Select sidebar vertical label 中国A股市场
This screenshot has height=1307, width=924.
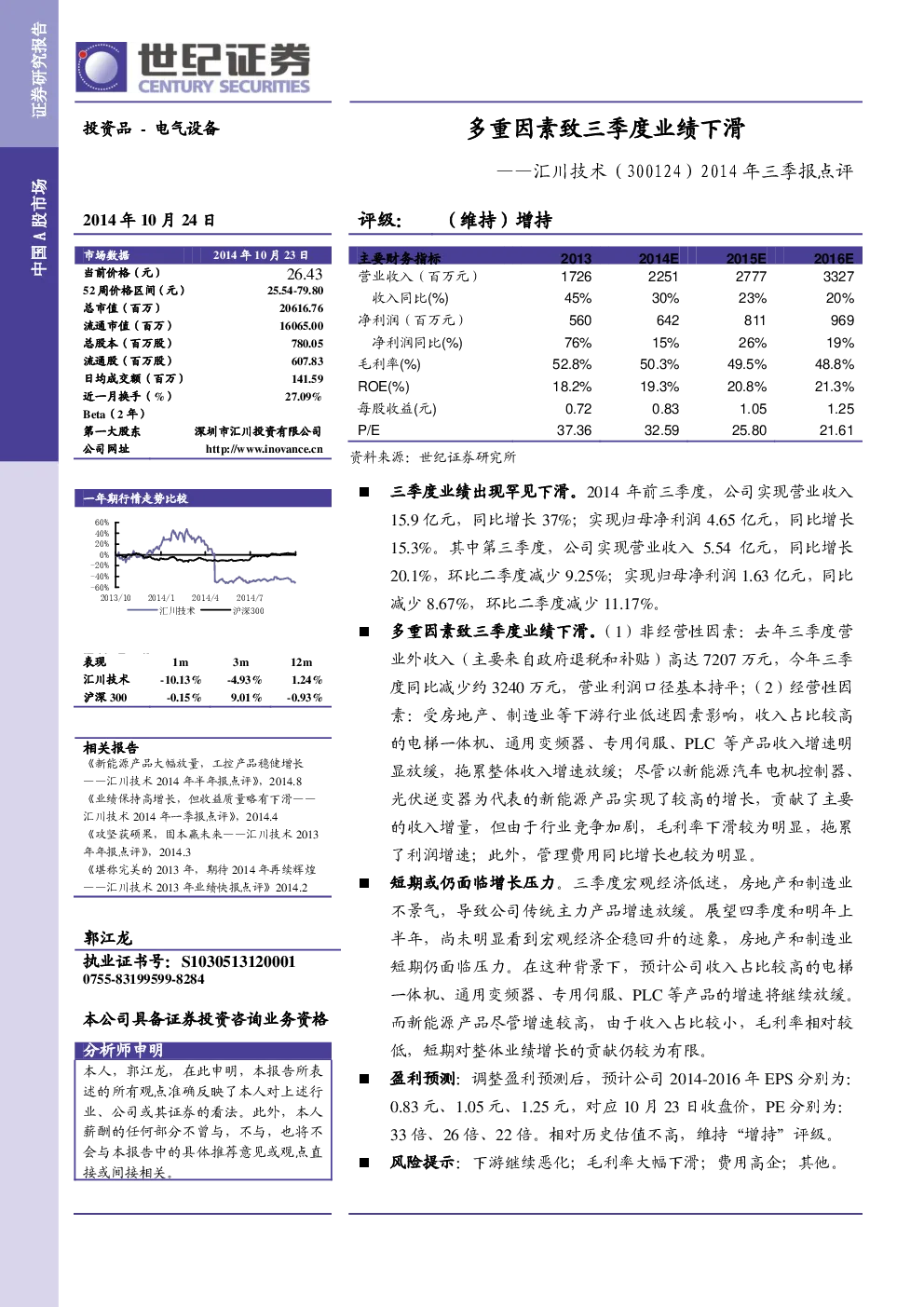click(x=38, y=227)
